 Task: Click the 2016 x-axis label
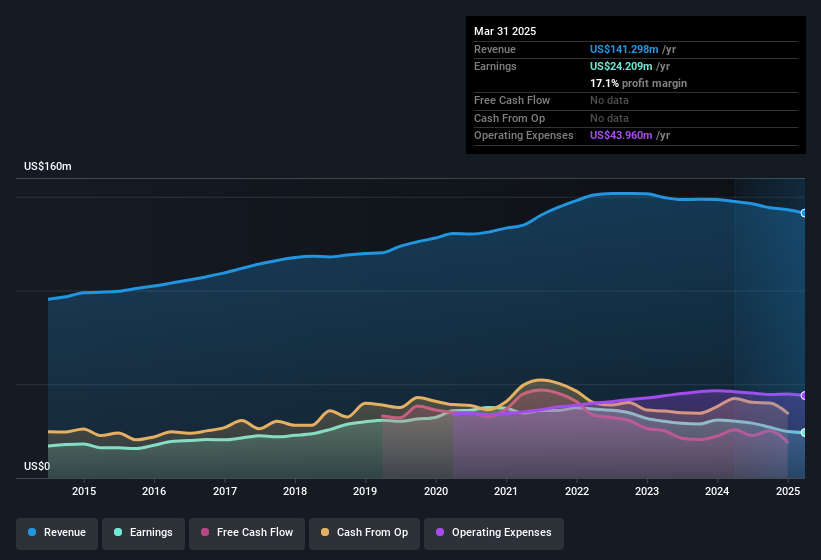pyautogui.click(x=154, y=491)
